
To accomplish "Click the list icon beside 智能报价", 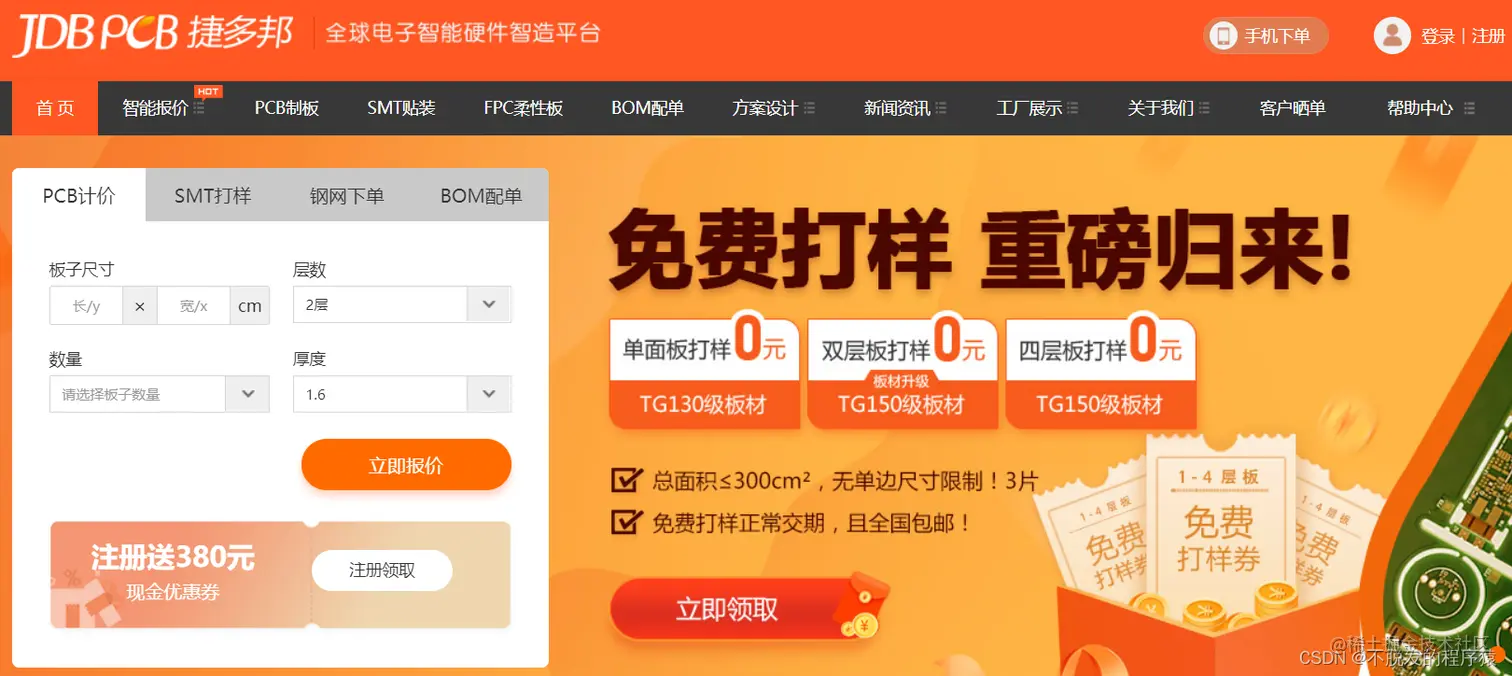I will tap(199, 108).
